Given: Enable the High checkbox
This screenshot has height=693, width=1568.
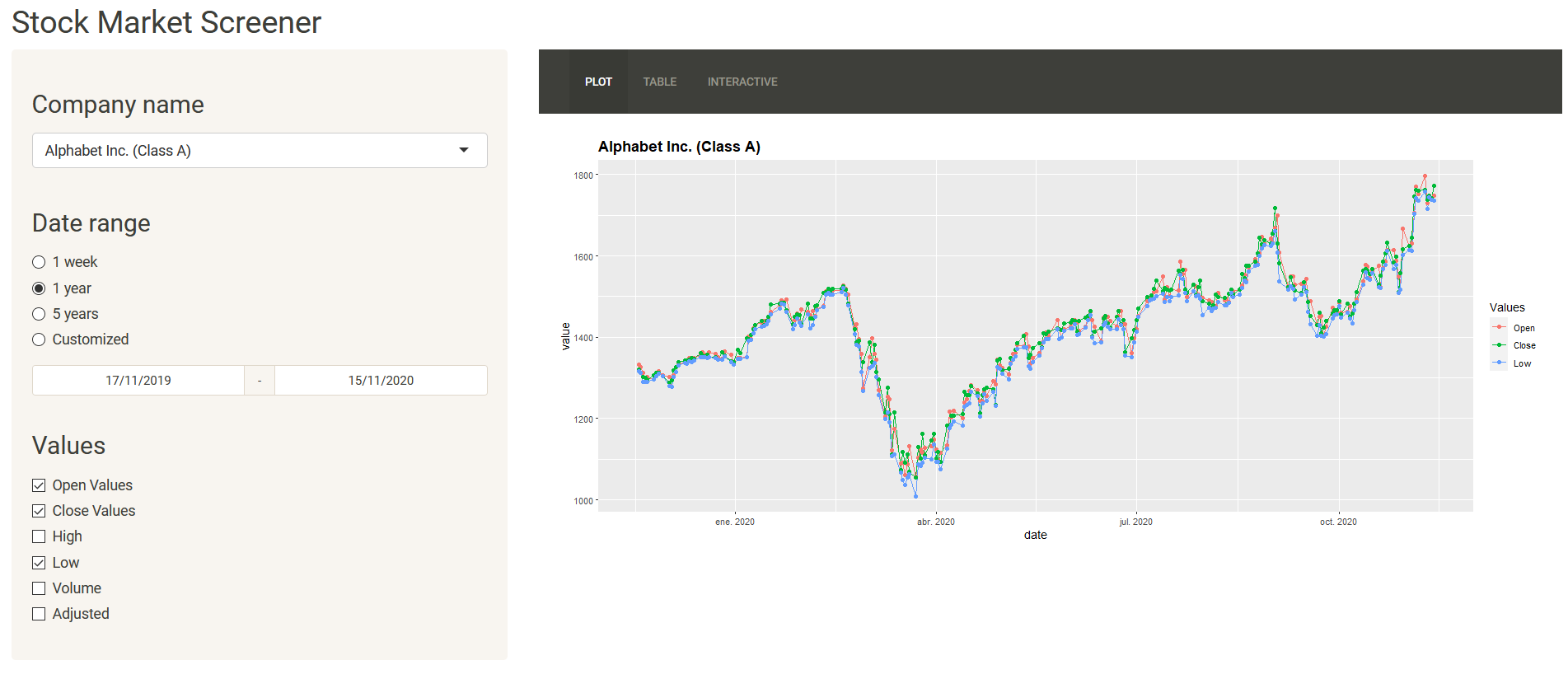Looking at the screenshot, I should 39,536.
